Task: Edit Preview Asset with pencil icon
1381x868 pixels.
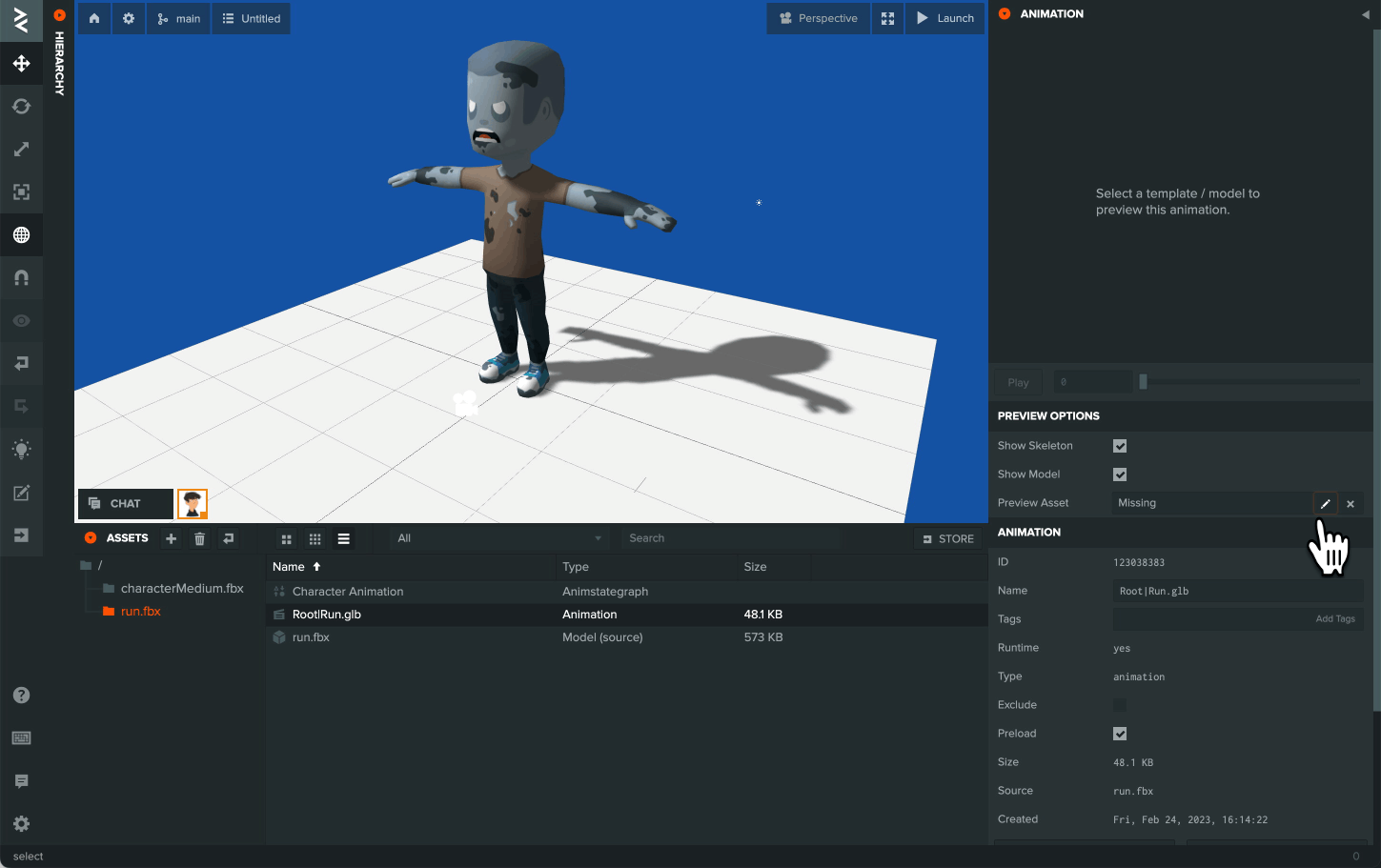Action: pos(1326,503)
